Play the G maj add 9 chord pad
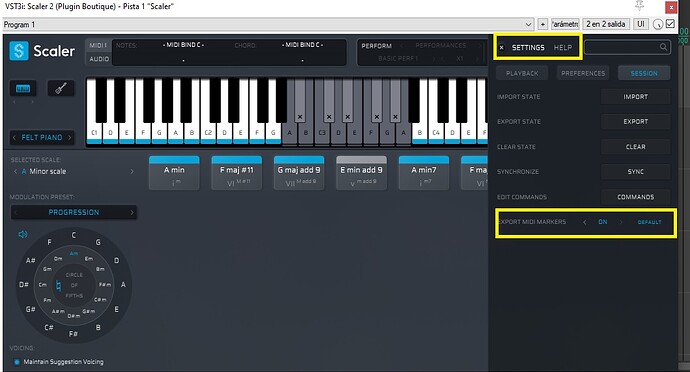Viewport: 690px width, 372px height. click(x=299, y=173)
